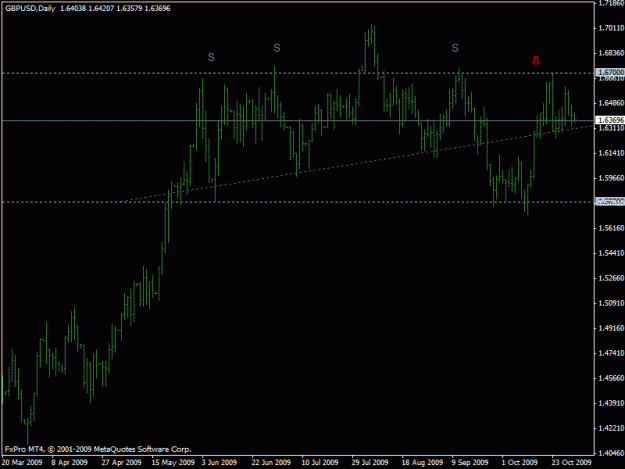Click the 15 May 2009 date label
This screenshot has width=625, height=469.
173,462
